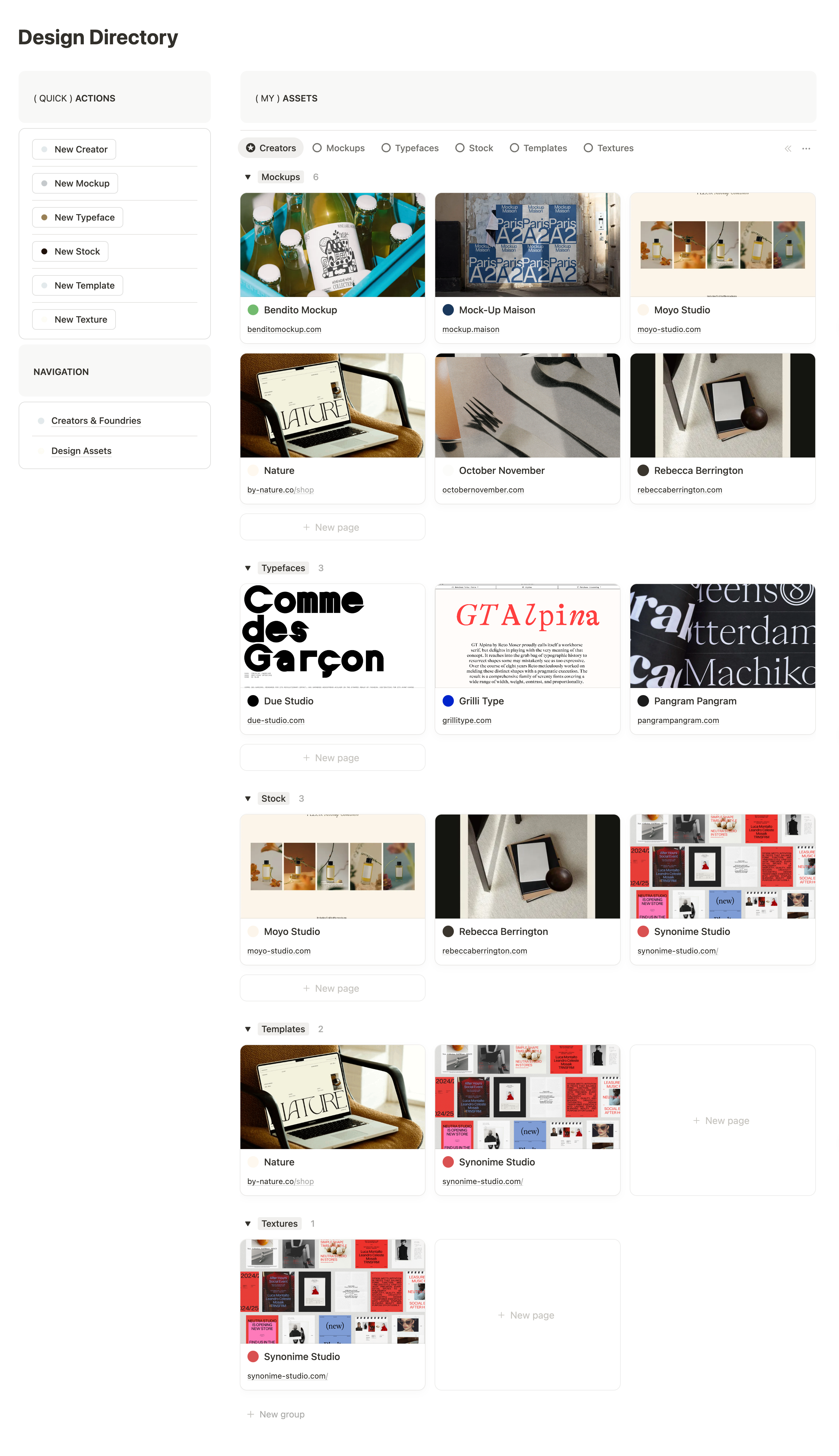Screen dimensions: 839x1456
Task: Click the dark navy Mock-Up Maison icon
Action: coord(448,310)
